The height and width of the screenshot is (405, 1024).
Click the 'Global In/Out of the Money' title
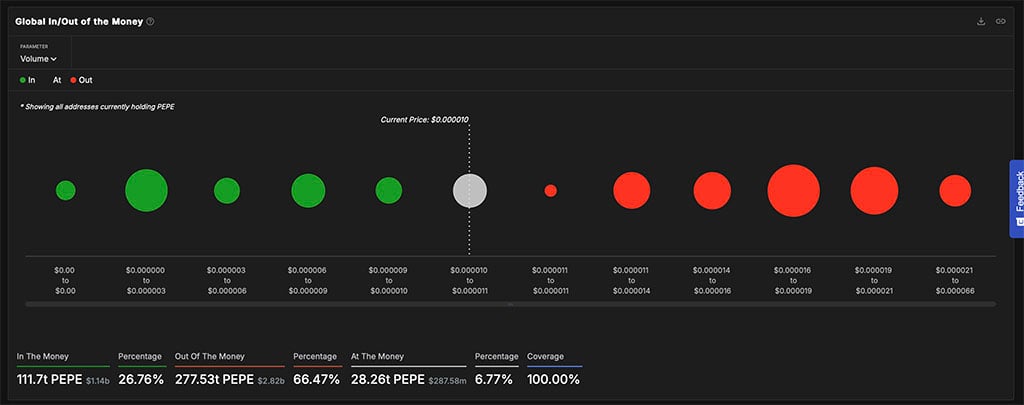pos(78,21)
